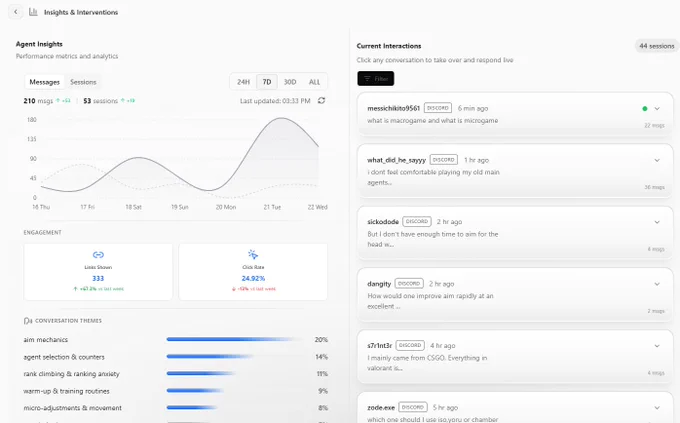Refresh the agent insights data

pyautogui.click(x=321, y=101)
